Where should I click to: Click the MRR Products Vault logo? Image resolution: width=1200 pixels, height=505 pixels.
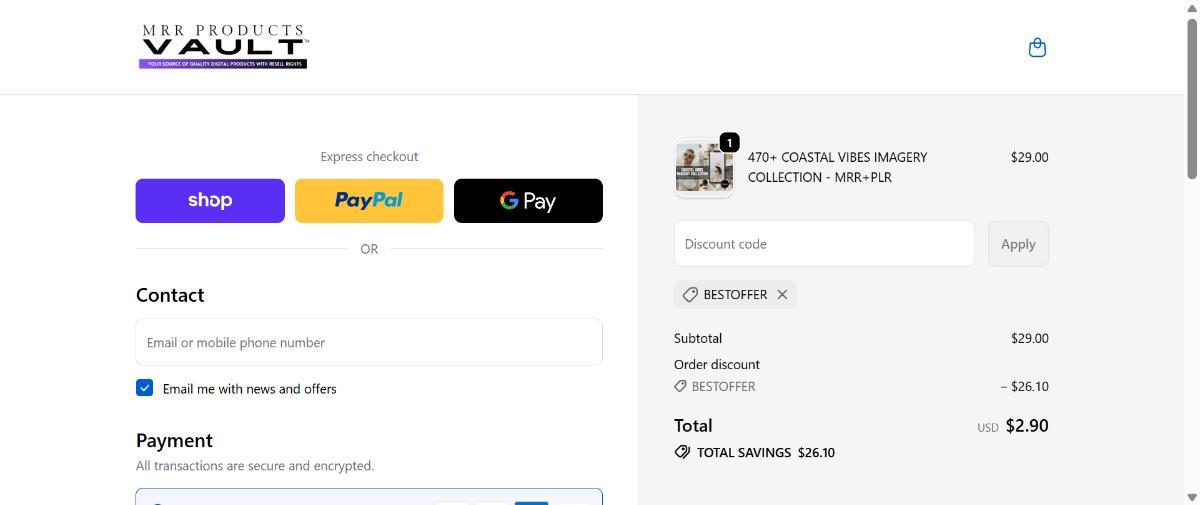coord(223,47)
